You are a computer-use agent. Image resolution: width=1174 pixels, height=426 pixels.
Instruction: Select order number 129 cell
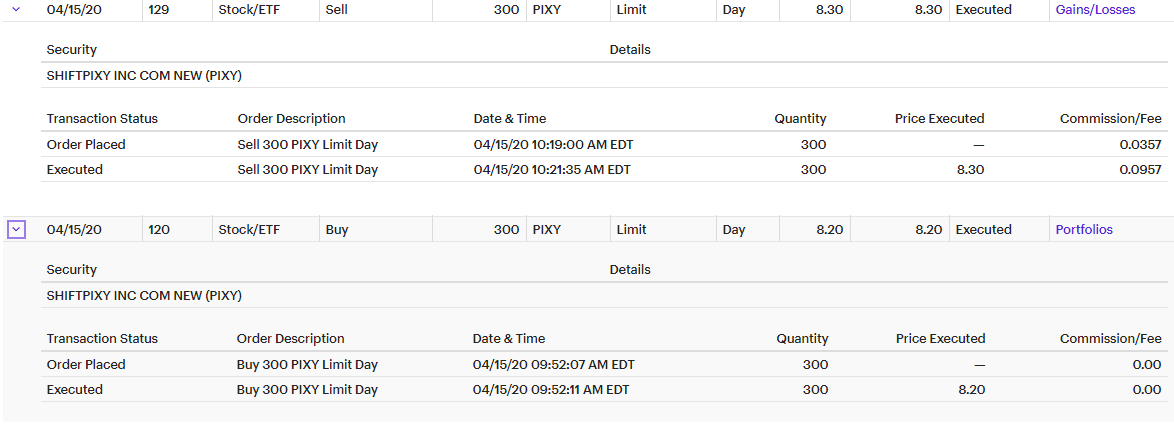[x=158, y=9]
